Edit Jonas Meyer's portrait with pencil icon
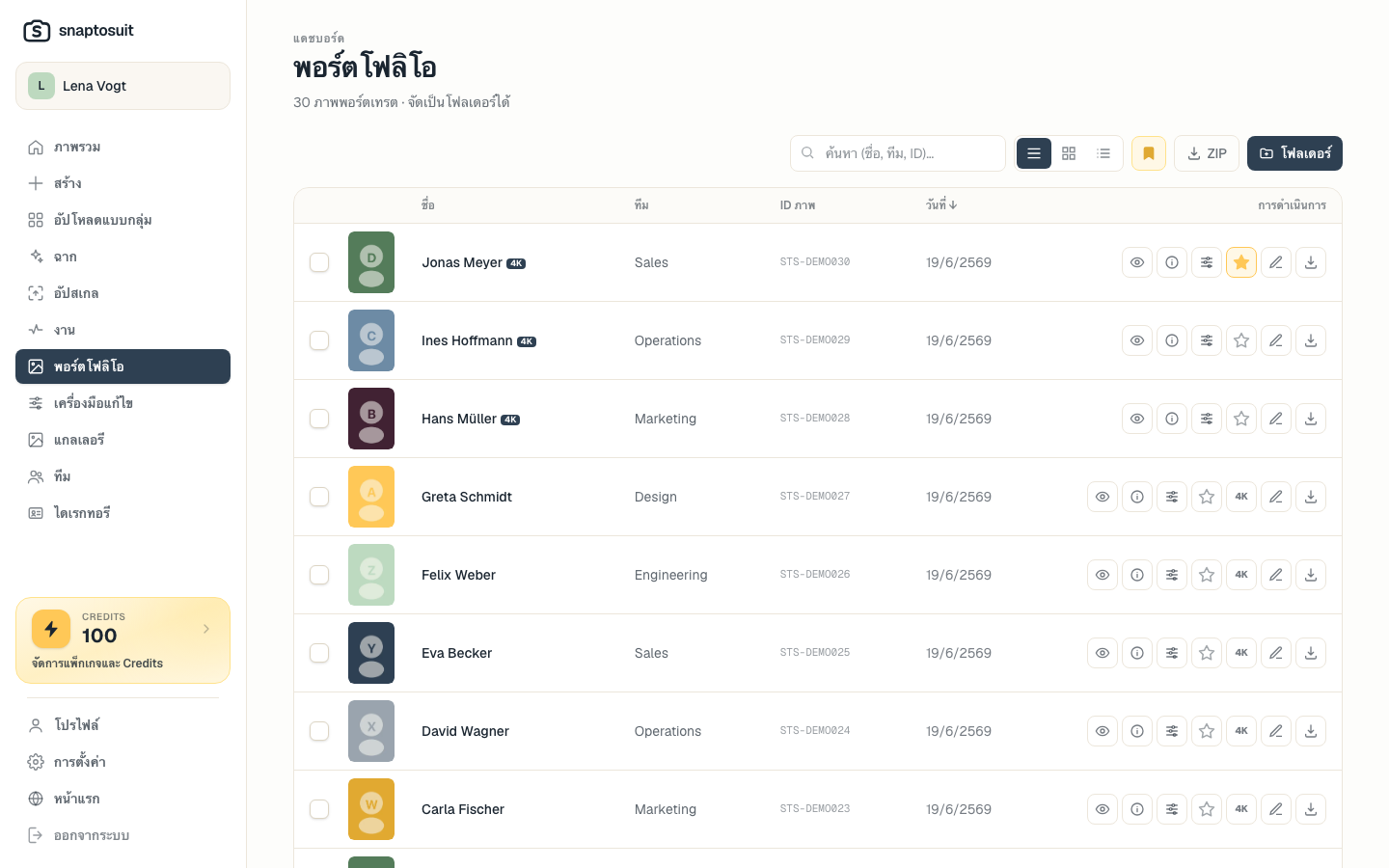The width and height of the screenshot is (1389, 868). coord(1276,262)
